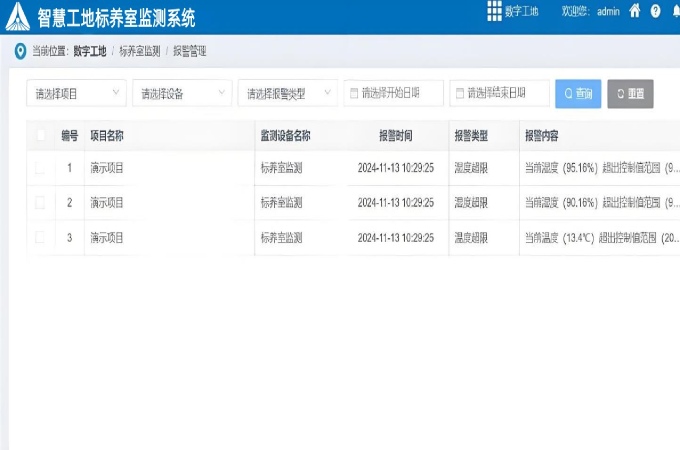Click the location pin icon in breadcrumb
Screen dimensions: 680x450
20,51
